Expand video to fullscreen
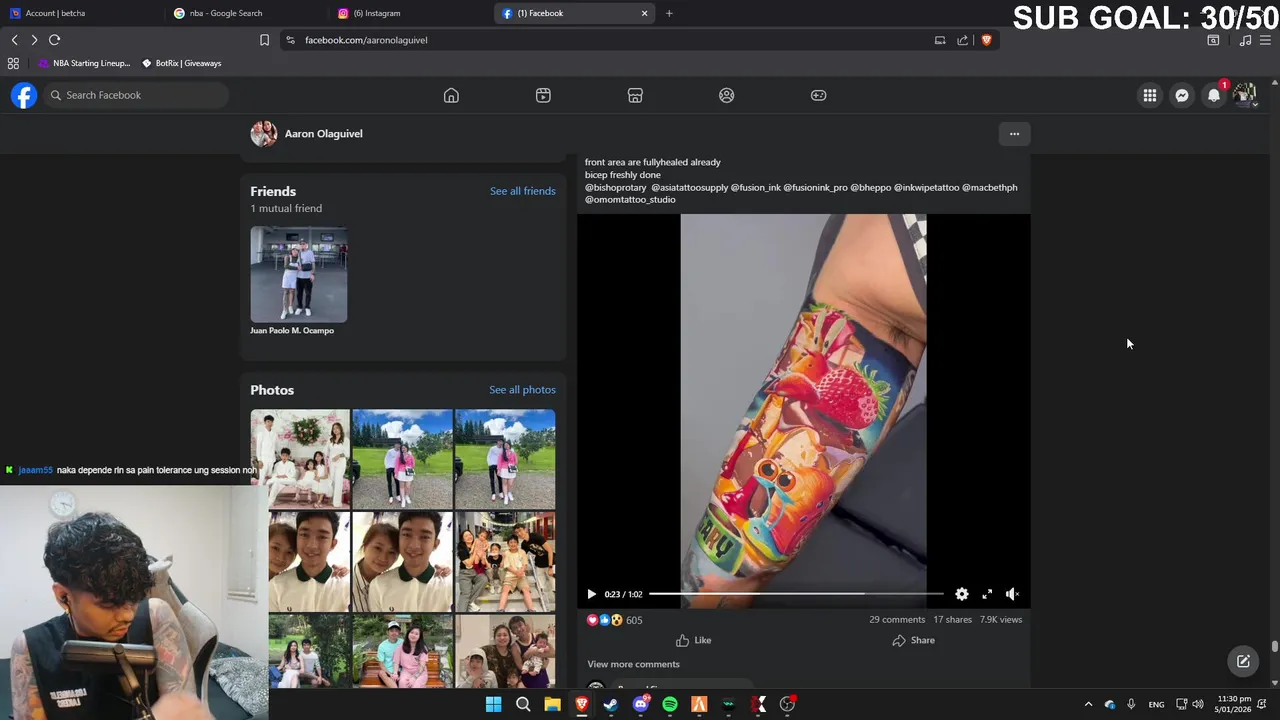1280x720 pixels. click(x=987, y=594)
